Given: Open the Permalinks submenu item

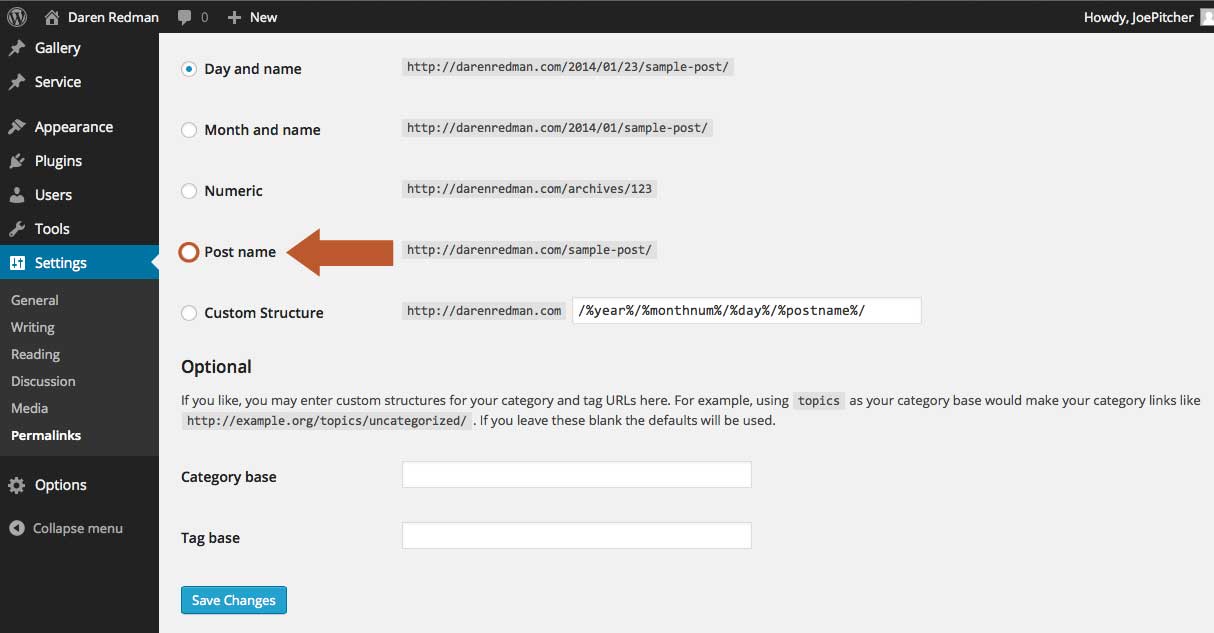Looking at the screenshot, I should point(46,435).
